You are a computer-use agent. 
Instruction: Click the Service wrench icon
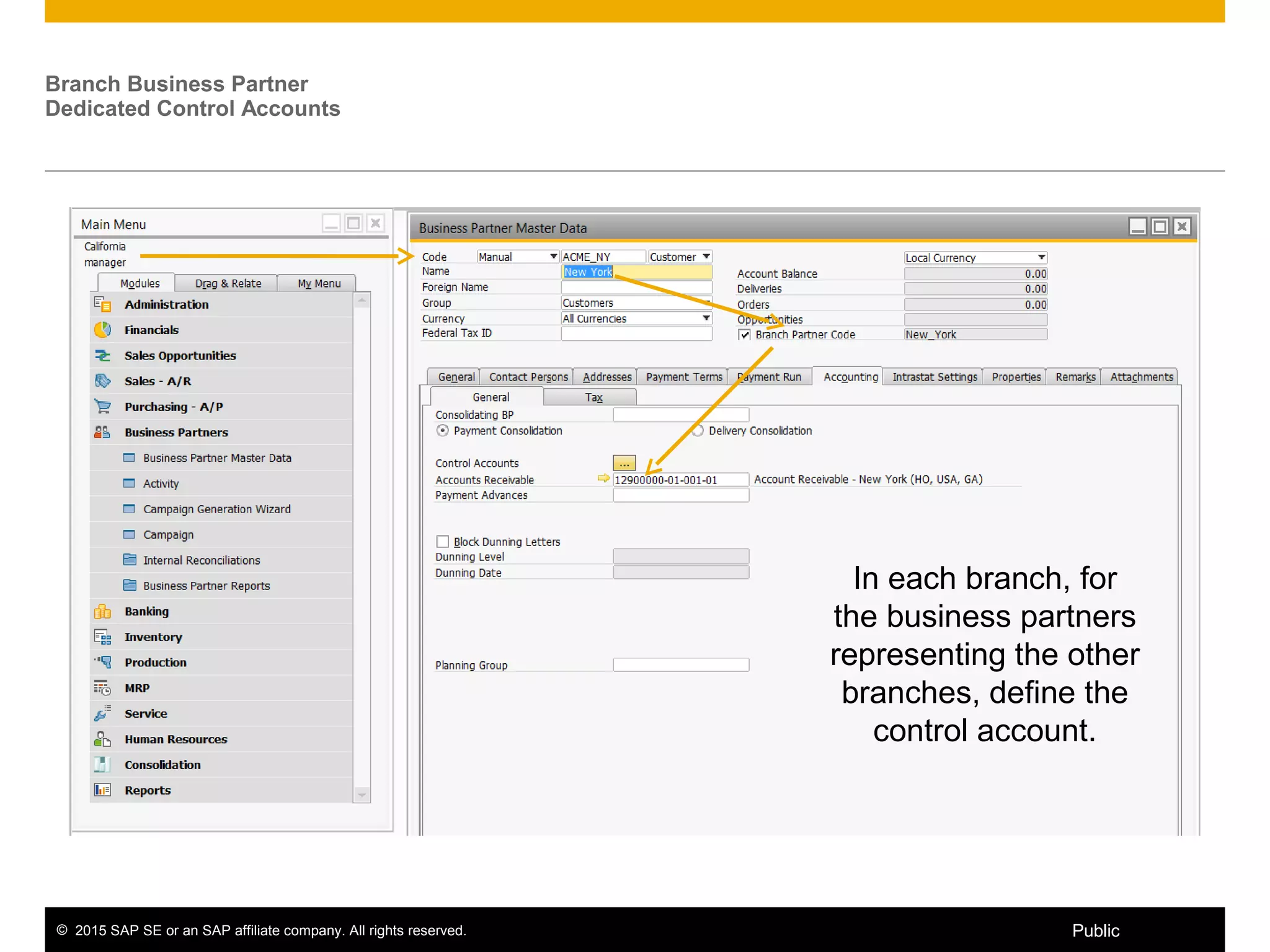pyautogui.click(x=102, y=713)
